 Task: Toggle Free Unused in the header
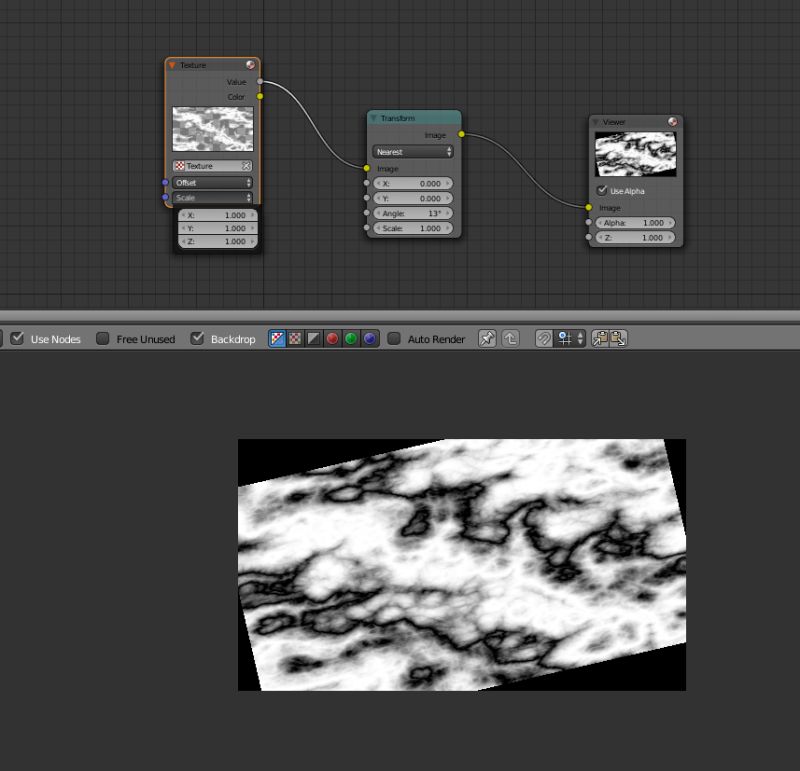click(103, 339)
